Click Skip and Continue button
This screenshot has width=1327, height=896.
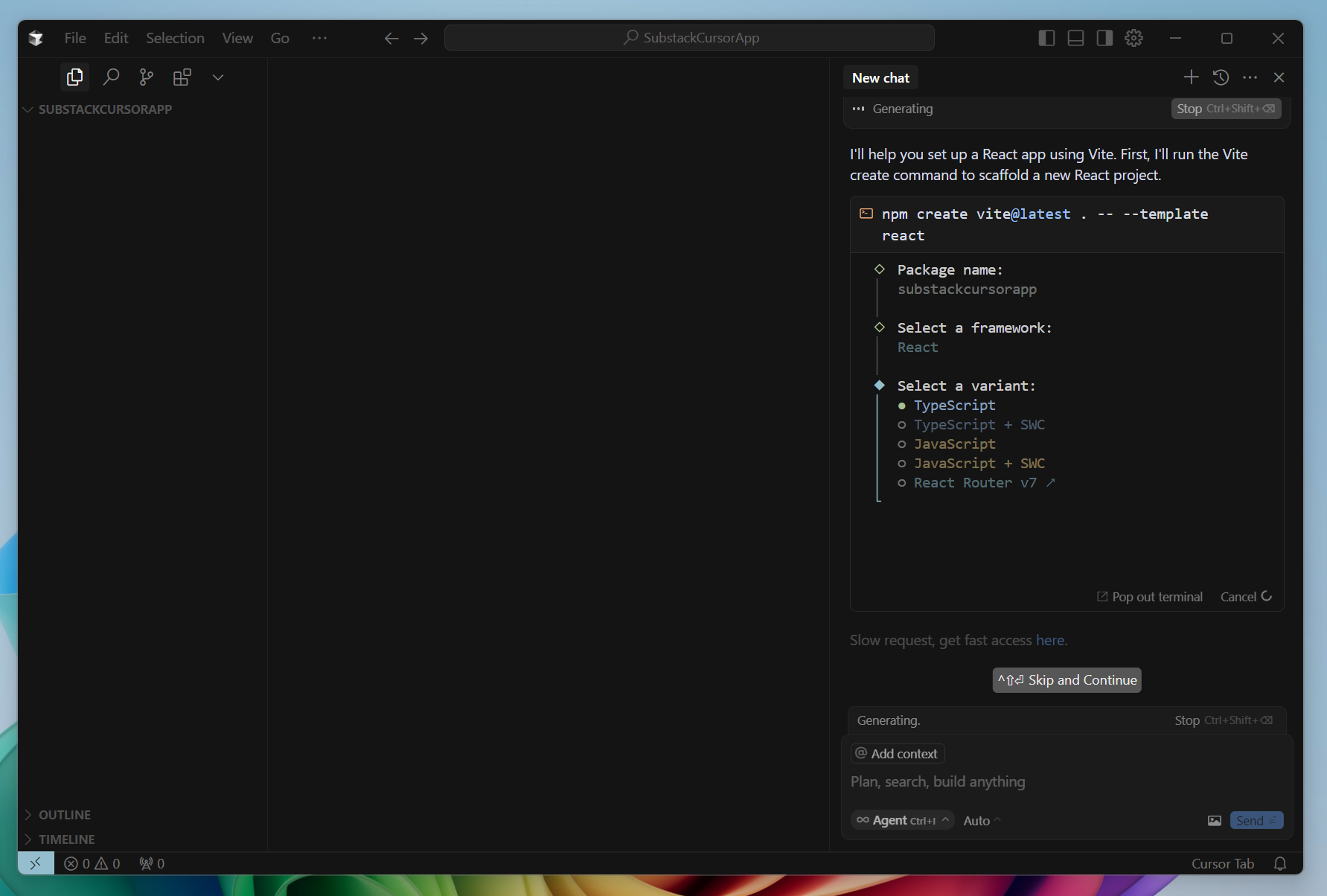tap(1067, 679)
